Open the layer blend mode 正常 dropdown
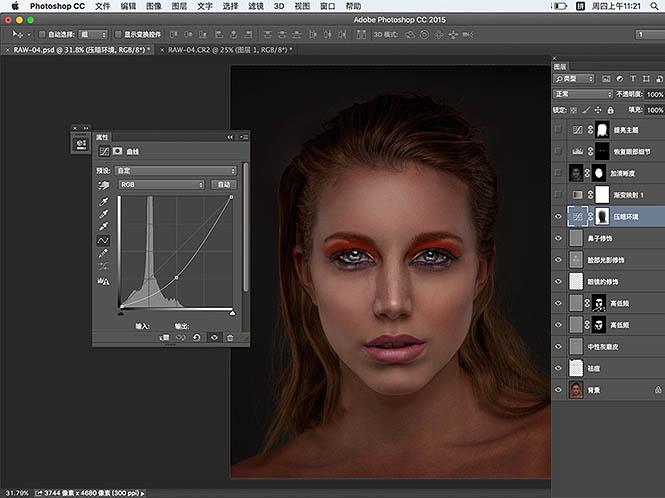 (582, 95)
